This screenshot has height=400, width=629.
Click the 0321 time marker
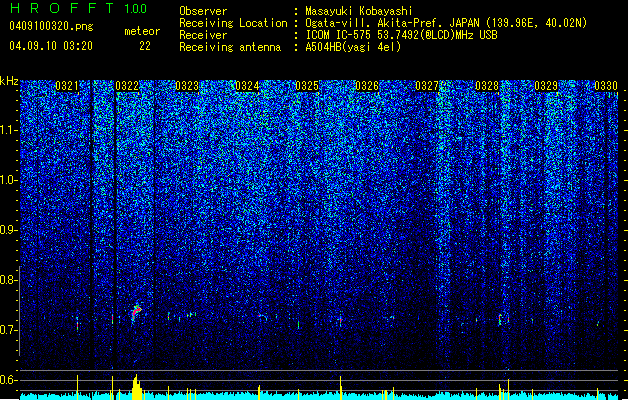[67, 86]
